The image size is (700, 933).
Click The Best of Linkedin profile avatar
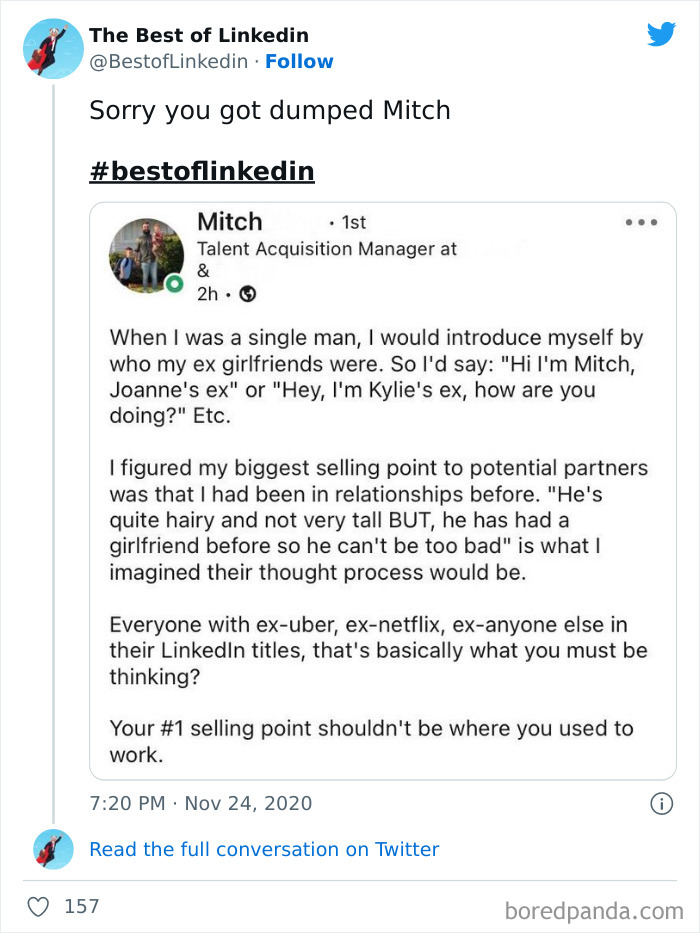pyautogui.click(x=52, y=48)
